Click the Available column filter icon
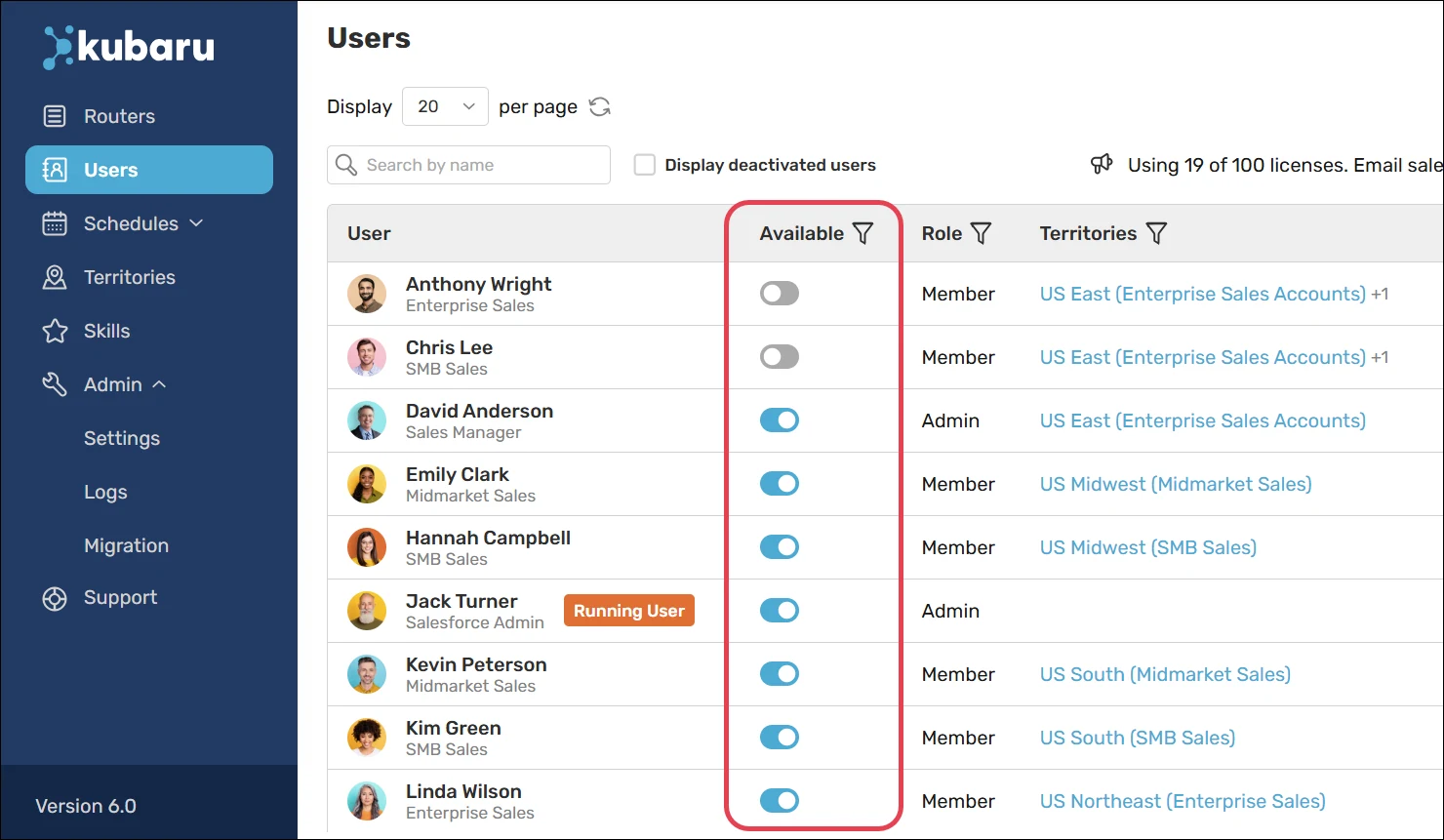This screenshot has height=840, width=1444. coord(862,233)
